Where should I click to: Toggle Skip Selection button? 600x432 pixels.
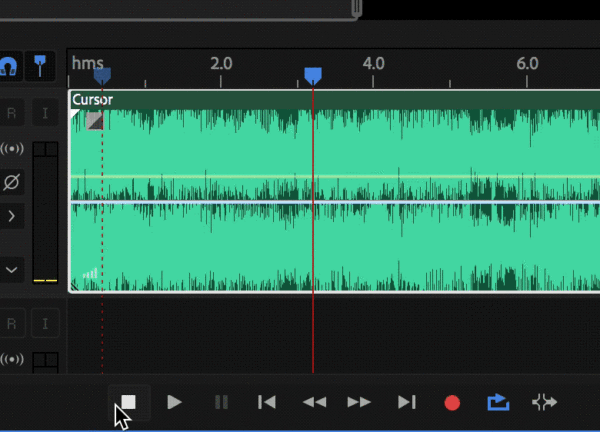[x=544, y=402]
